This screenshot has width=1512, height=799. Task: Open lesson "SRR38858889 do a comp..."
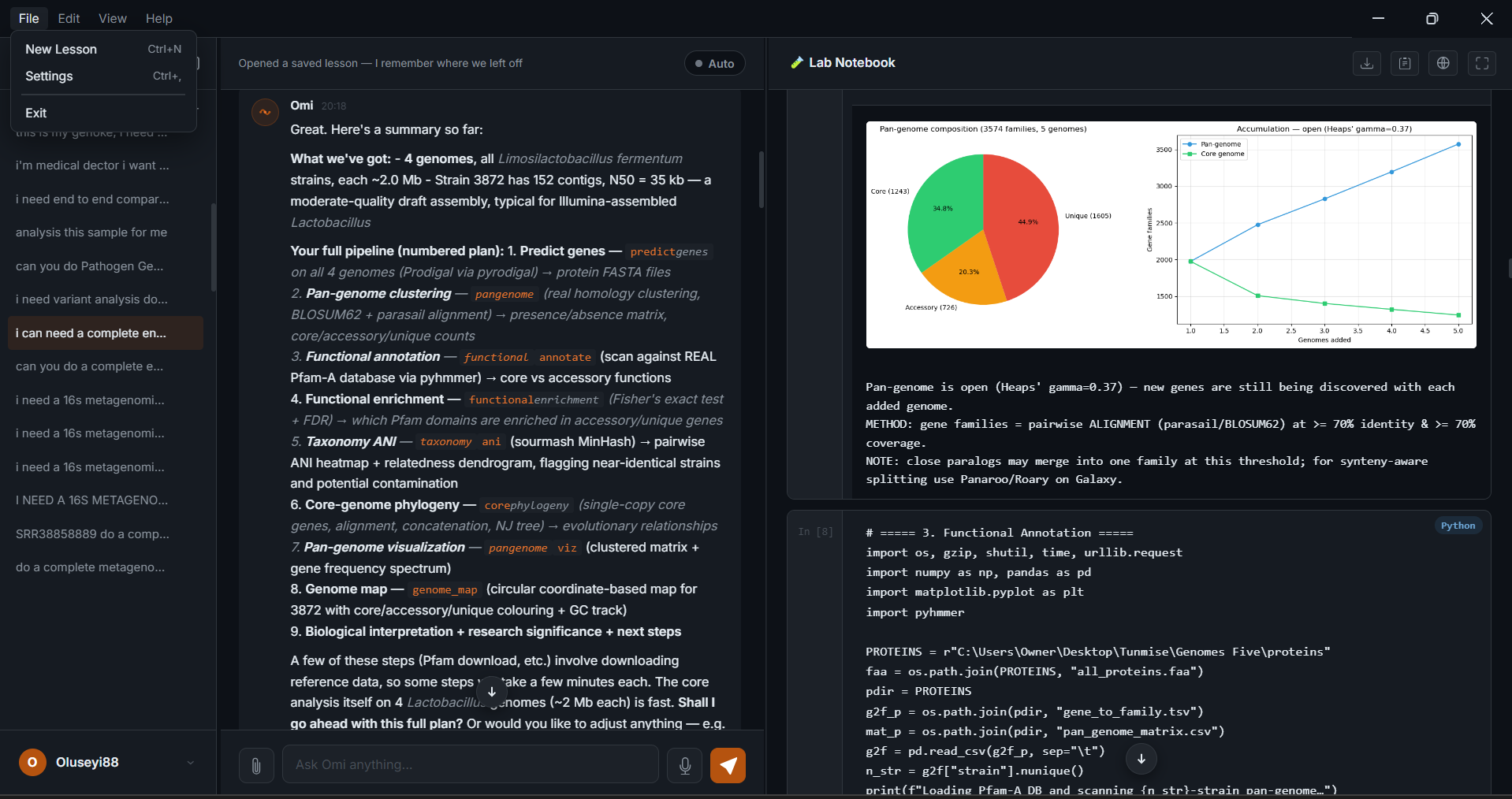coord(106,534)
